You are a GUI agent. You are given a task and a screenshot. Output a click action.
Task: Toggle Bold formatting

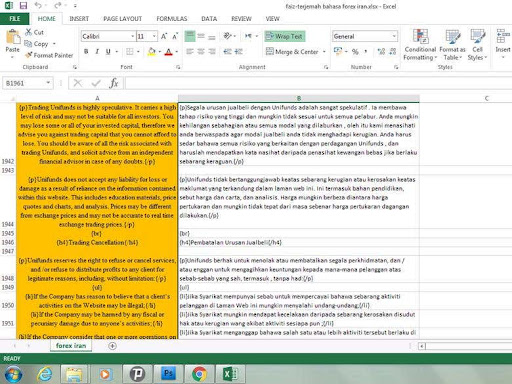pos(86,52)
